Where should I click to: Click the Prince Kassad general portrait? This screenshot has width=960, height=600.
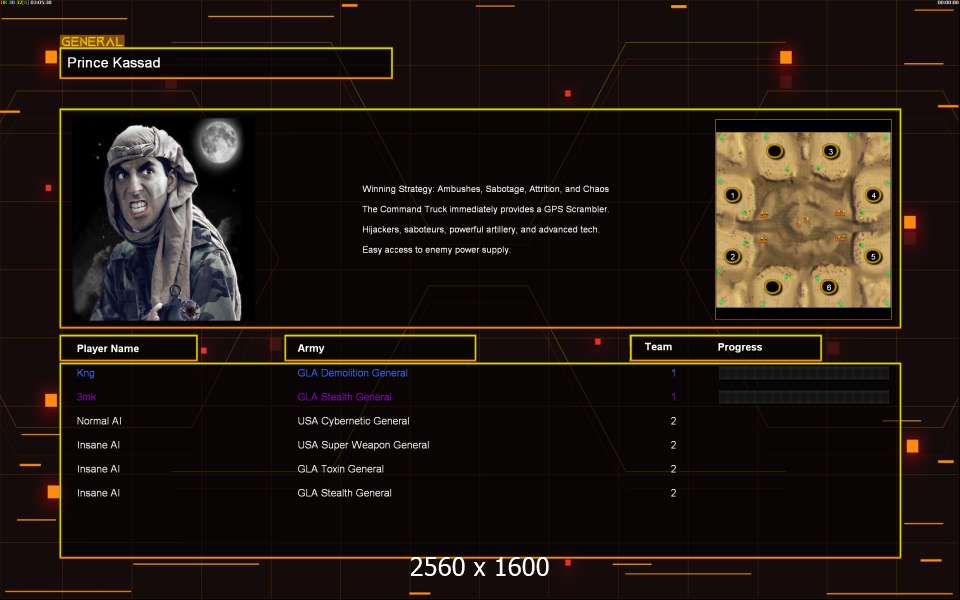pos(160,220)
